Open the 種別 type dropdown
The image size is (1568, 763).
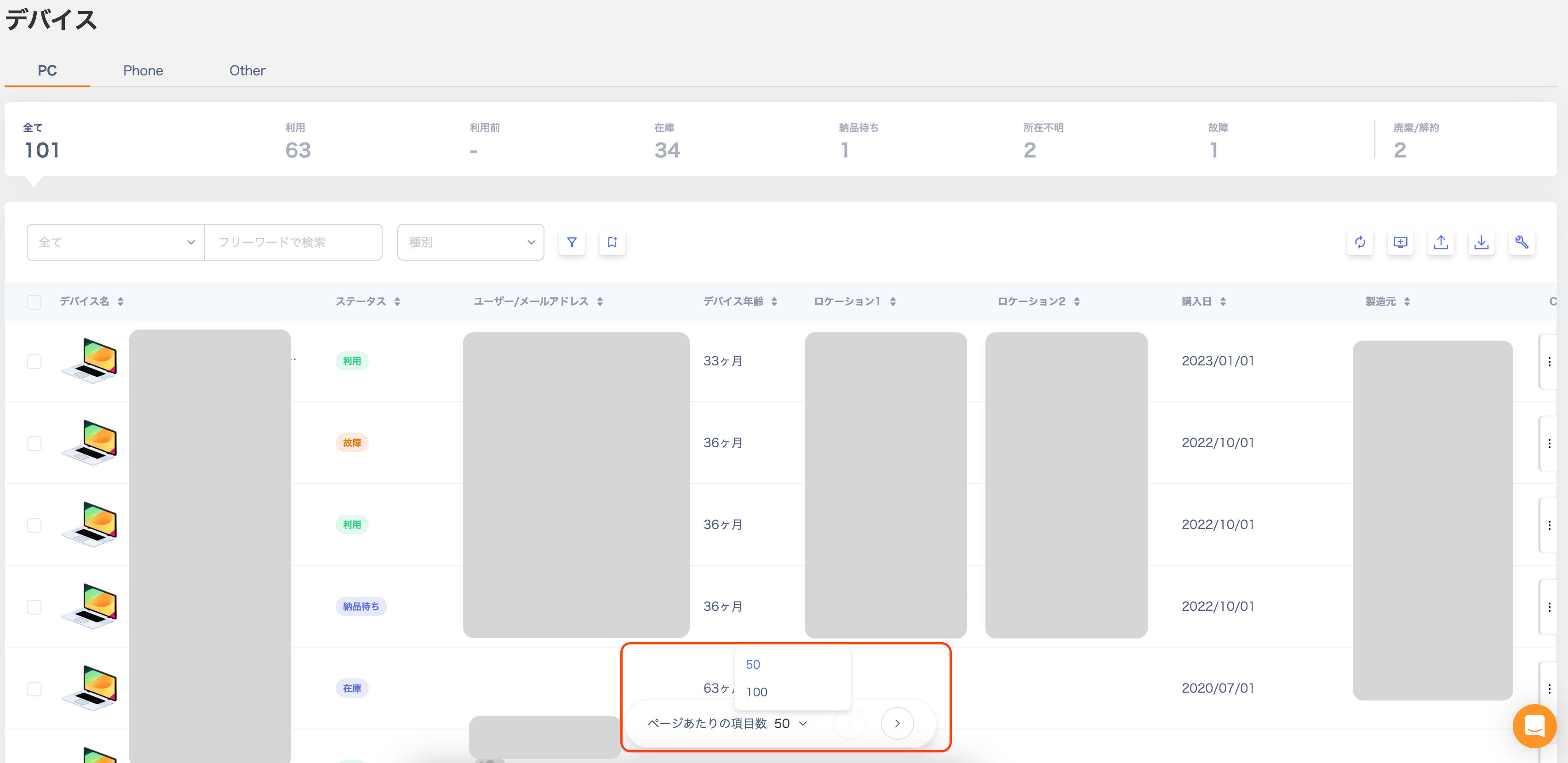click(x=470, y=242)
